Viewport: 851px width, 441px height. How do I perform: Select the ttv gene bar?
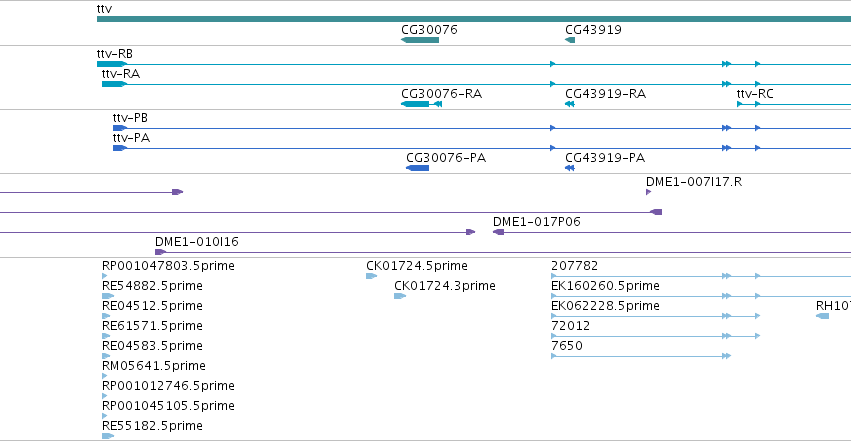tap(474, 19)
